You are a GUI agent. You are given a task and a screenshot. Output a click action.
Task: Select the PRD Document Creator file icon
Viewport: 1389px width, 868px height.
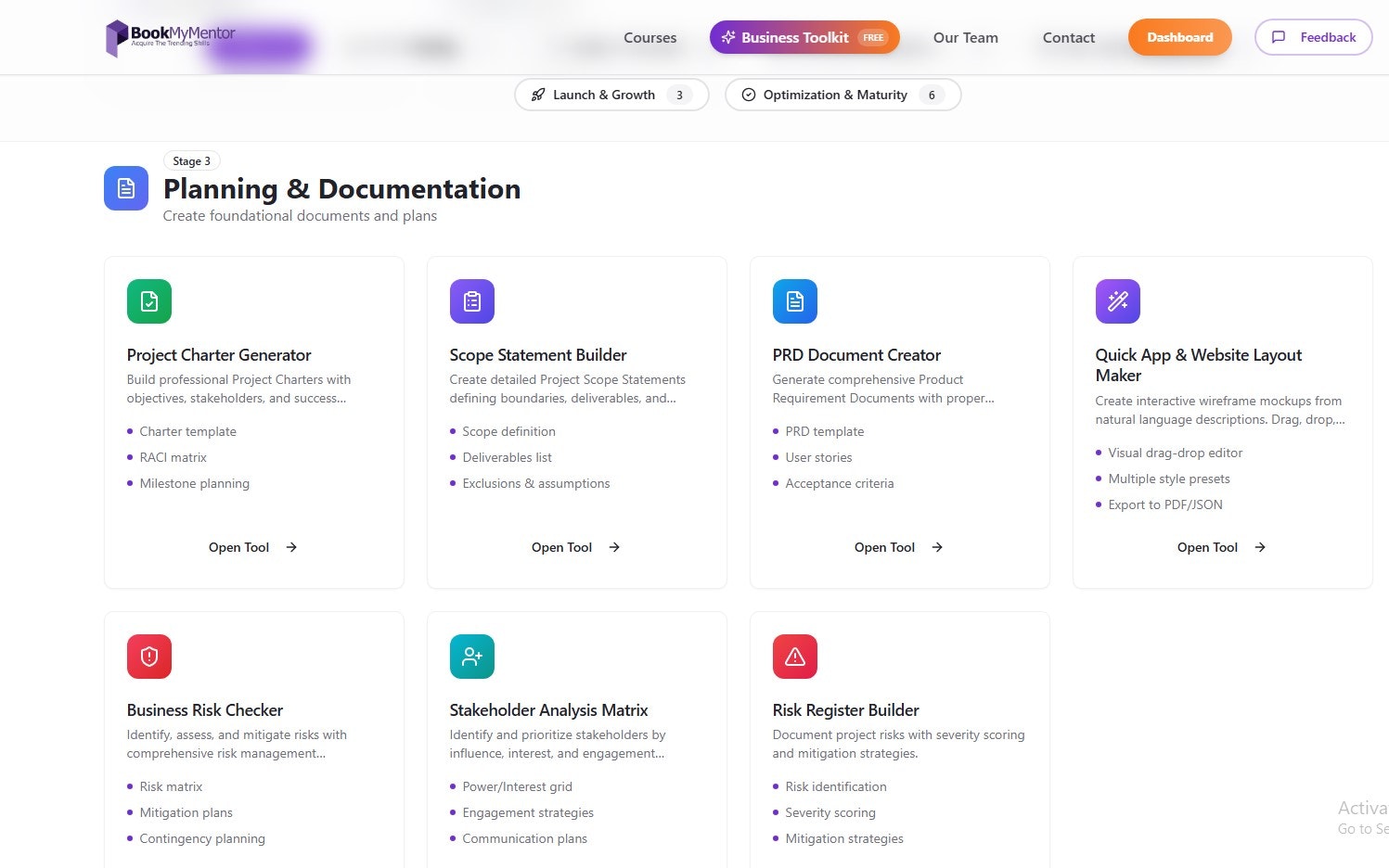(794, 300)
